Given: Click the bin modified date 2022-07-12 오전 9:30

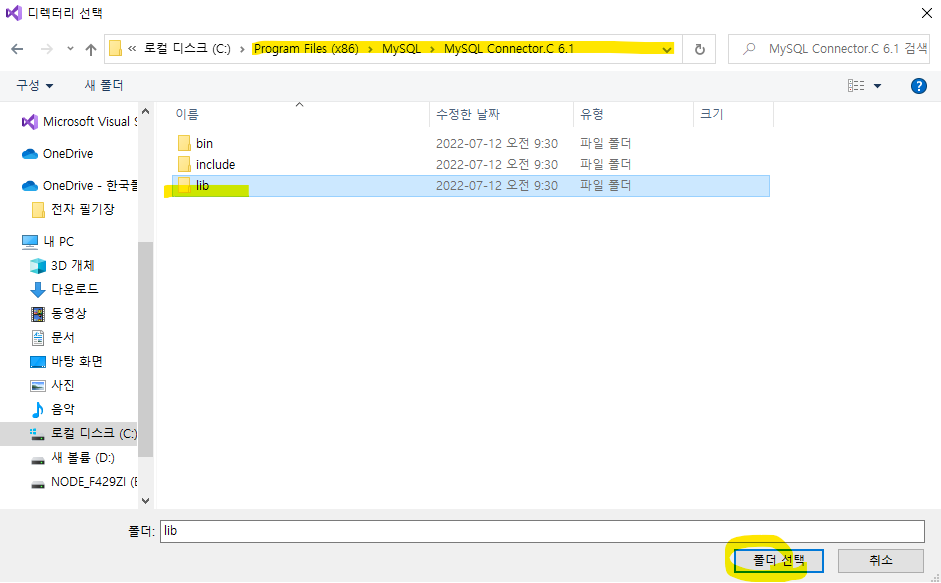Looking at the screenshot, I should (497, 143).
